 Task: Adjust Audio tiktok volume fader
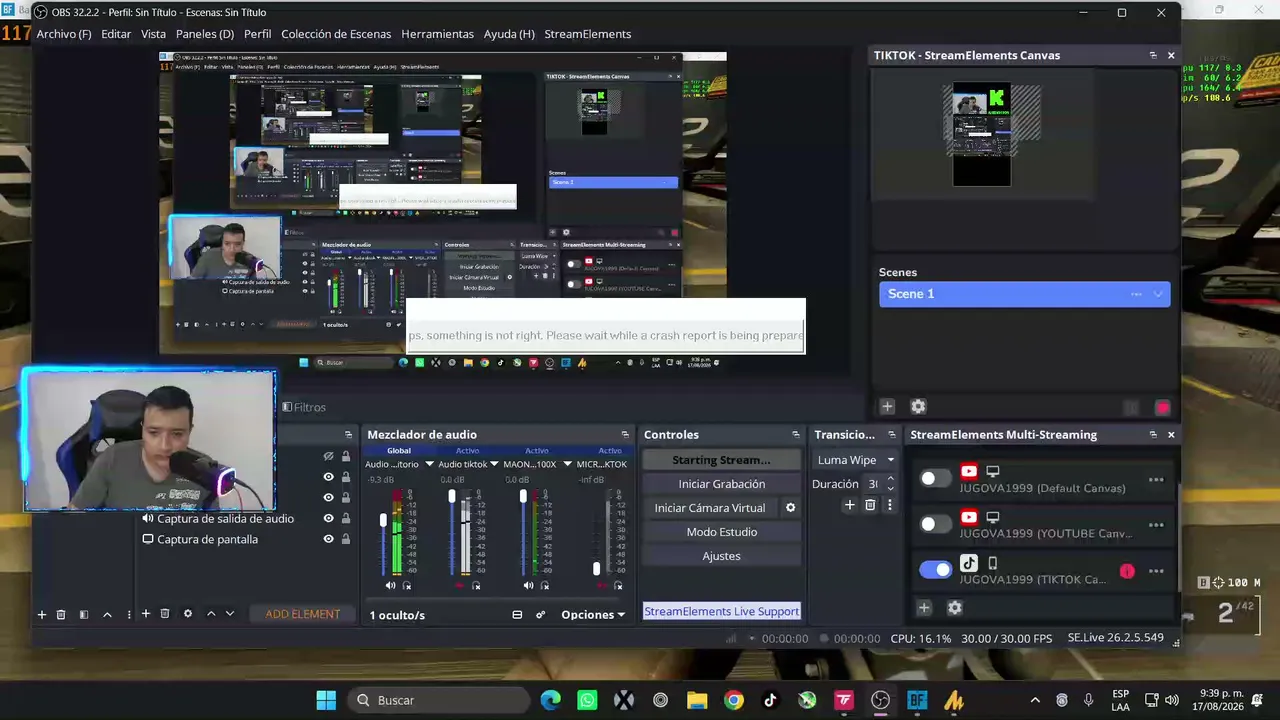coord(452,497)
